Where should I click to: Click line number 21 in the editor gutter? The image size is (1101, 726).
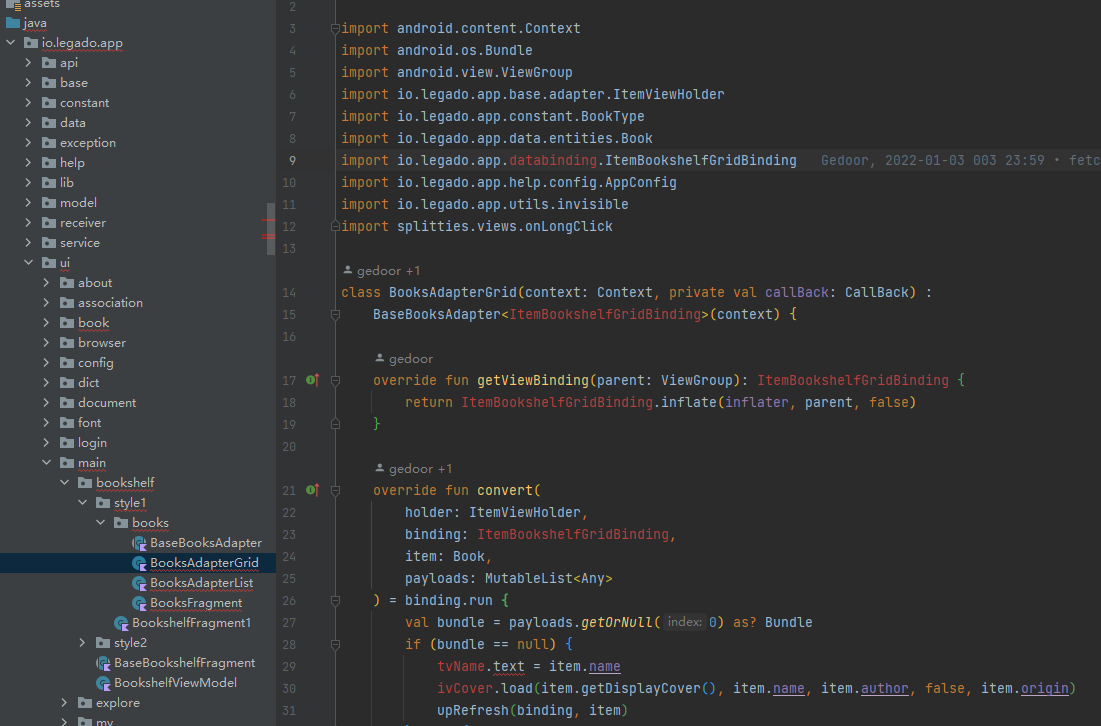[x=289, y=491]
